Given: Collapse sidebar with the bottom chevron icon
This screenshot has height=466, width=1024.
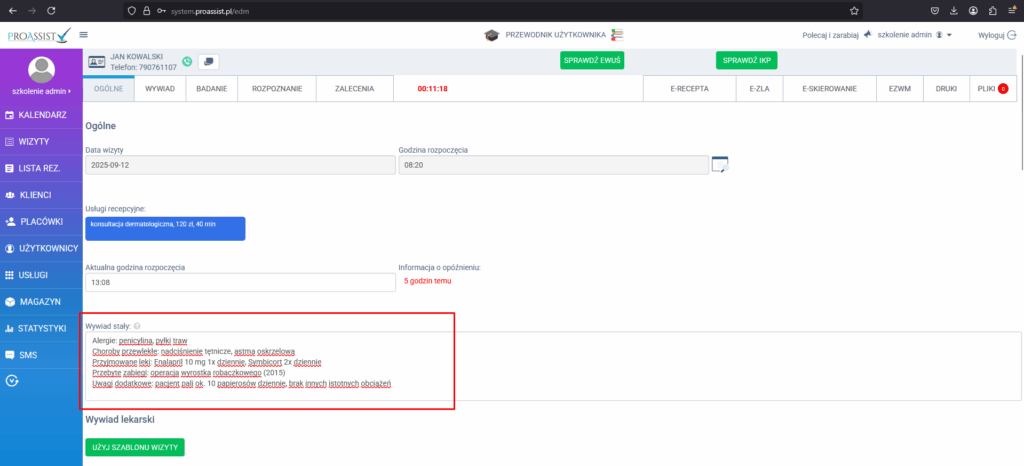Looking at the screenshot, I should point(12,380).
